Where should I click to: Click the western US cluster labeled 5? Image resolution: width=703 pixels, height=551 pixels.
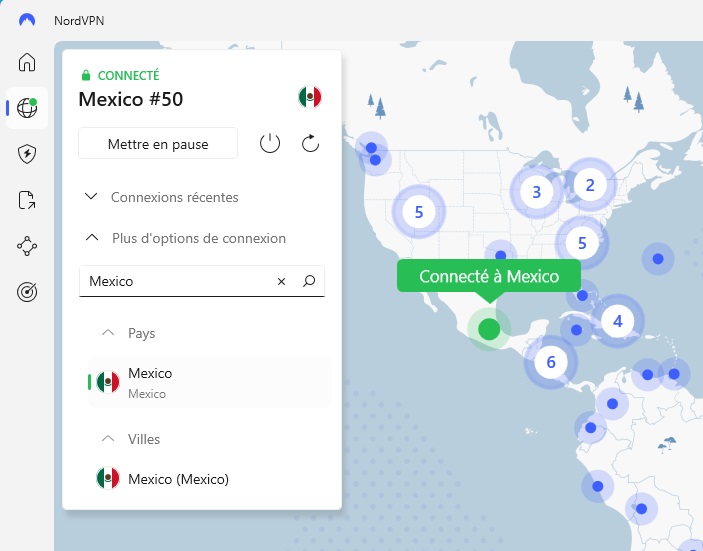(x=419, y=212)
